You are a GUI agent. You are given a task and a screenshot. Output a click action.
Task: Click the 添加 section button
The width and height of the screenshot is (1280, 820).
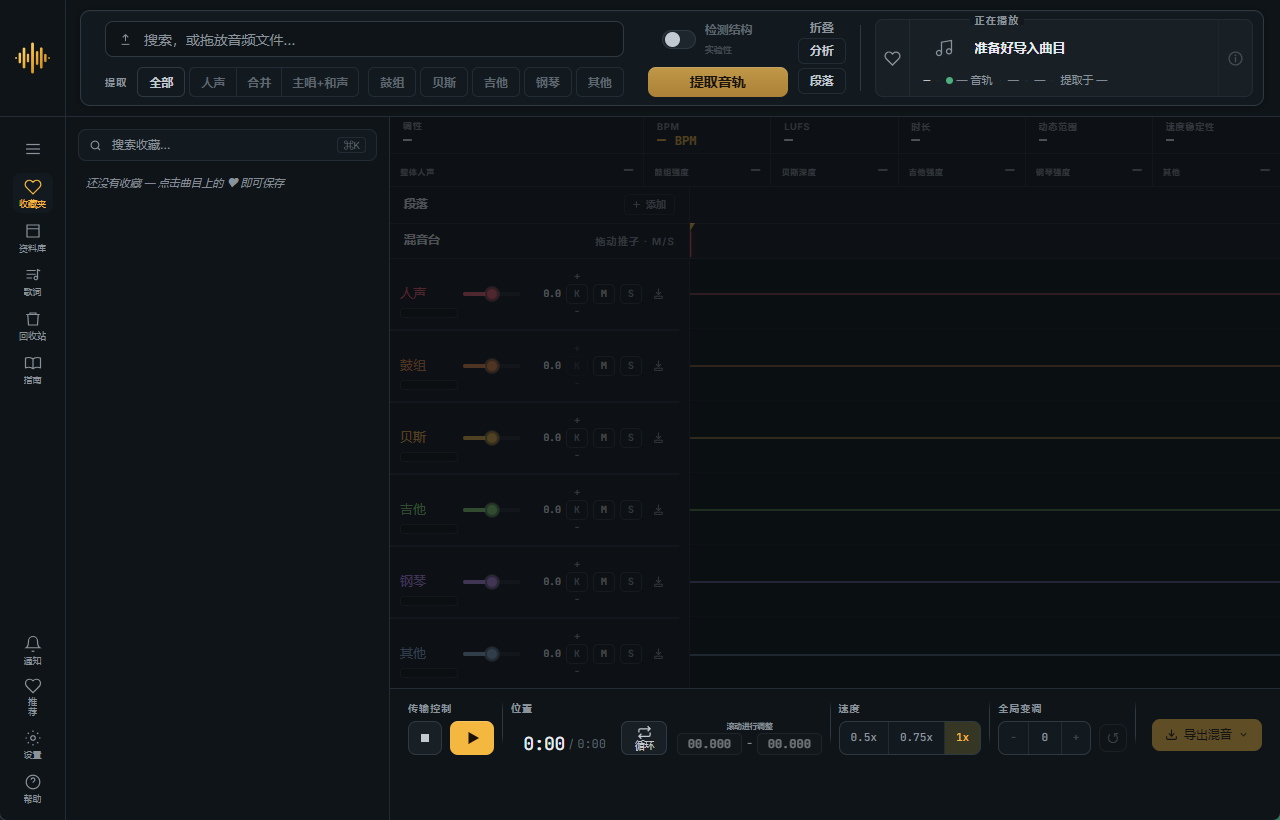(x=649, y=204)
